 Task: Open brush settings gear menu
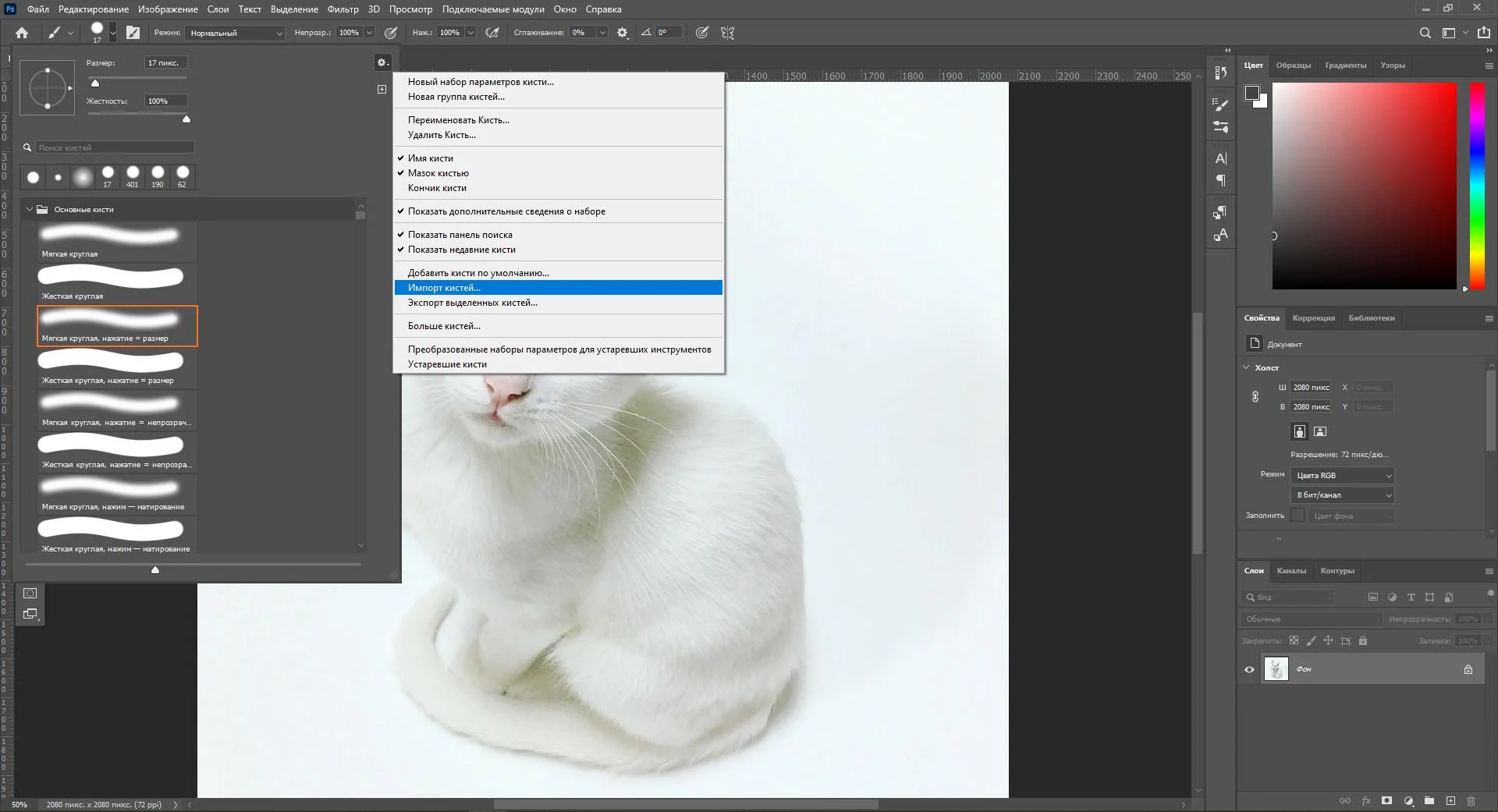pos(382,62)
